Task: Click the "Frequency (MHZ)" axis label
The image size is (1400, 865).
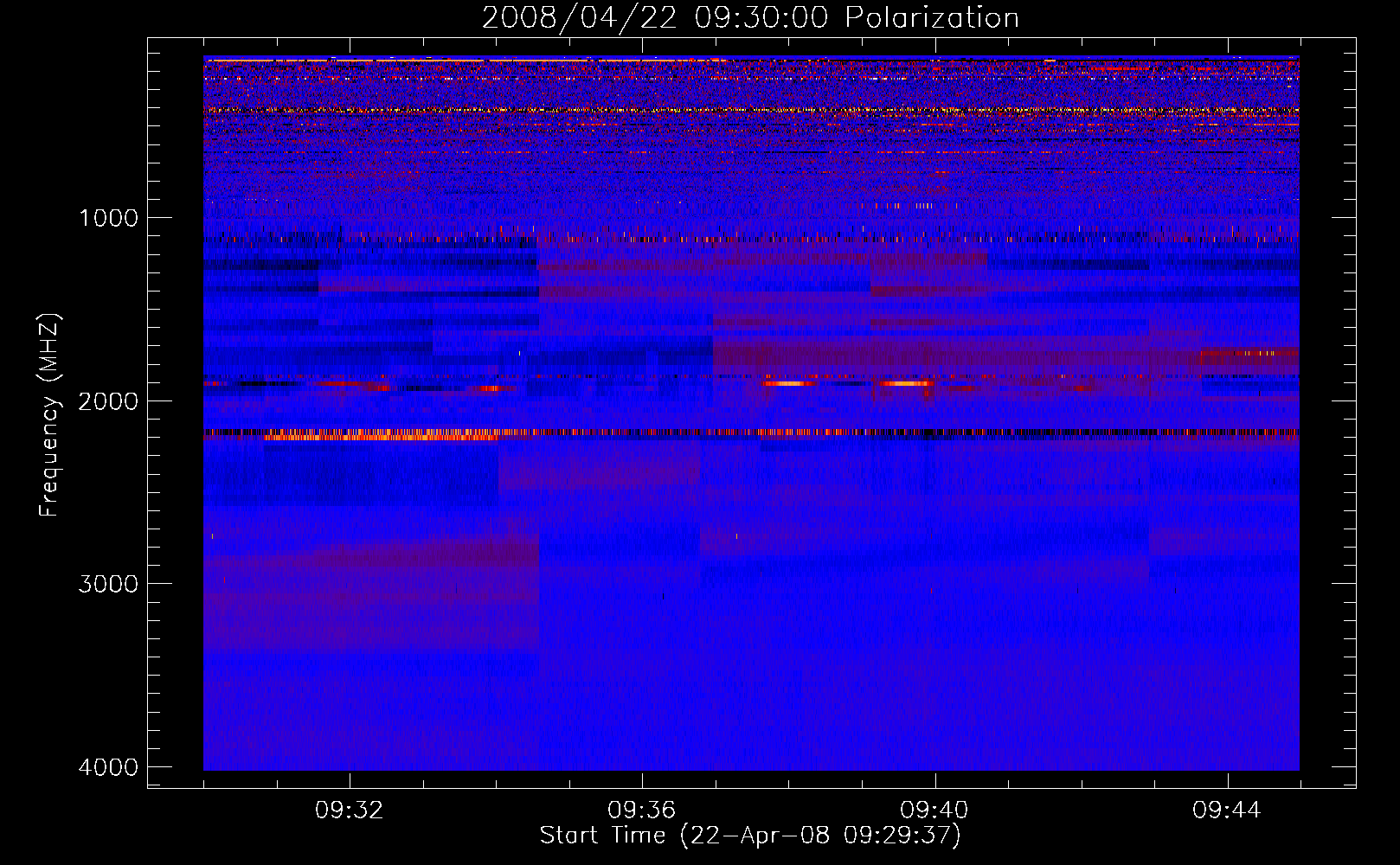Action: point(49,415)
